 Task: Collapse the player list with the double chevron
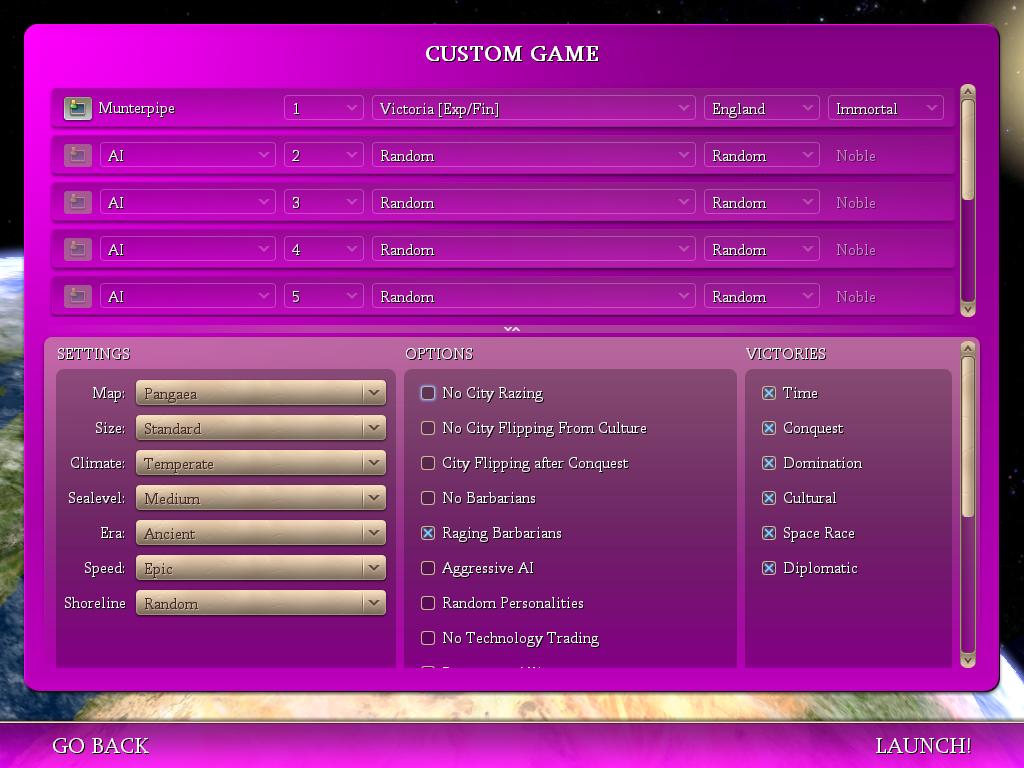[512, 329]
